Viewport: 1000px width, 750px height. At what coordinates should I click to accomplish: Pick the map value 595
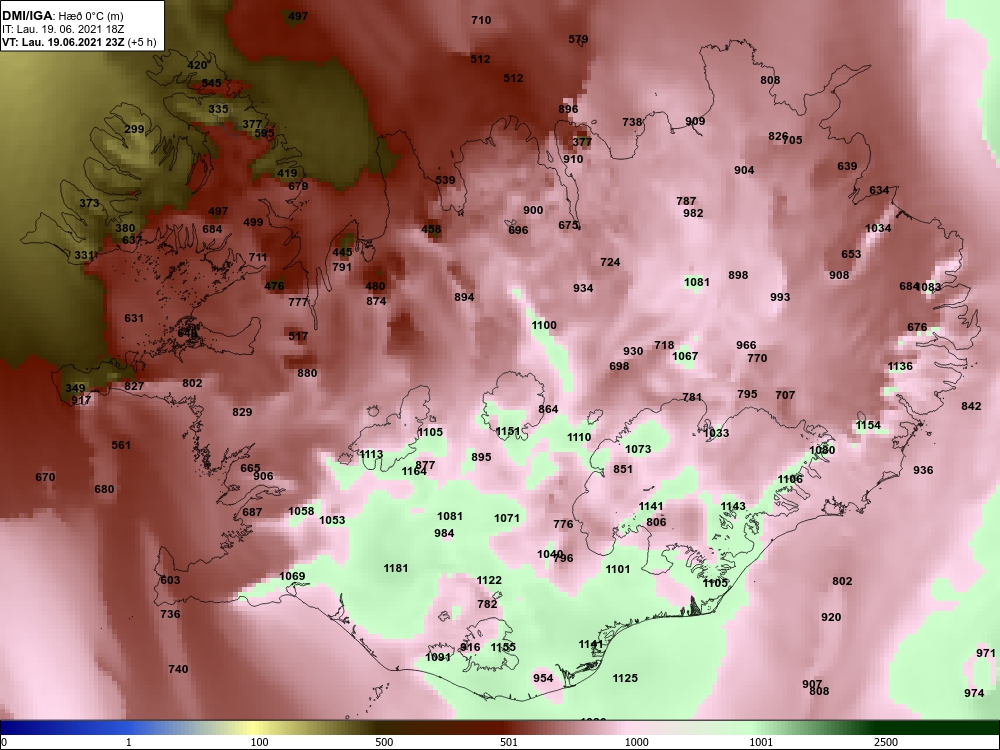click(264, 133)
